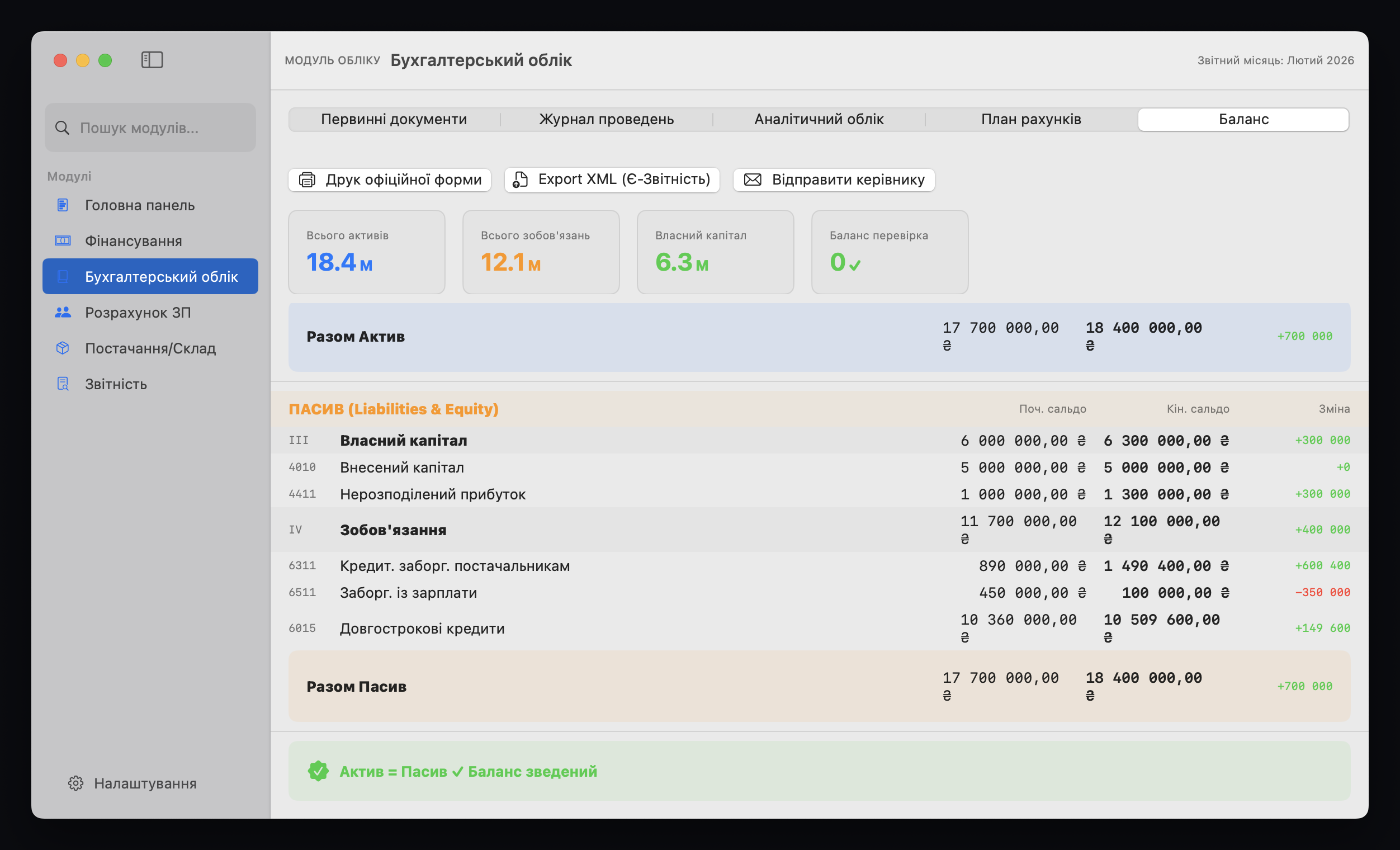The image size is (1400, 850).
Task: Go to План рахунків tab
Action: click(x=1030, y=119)
